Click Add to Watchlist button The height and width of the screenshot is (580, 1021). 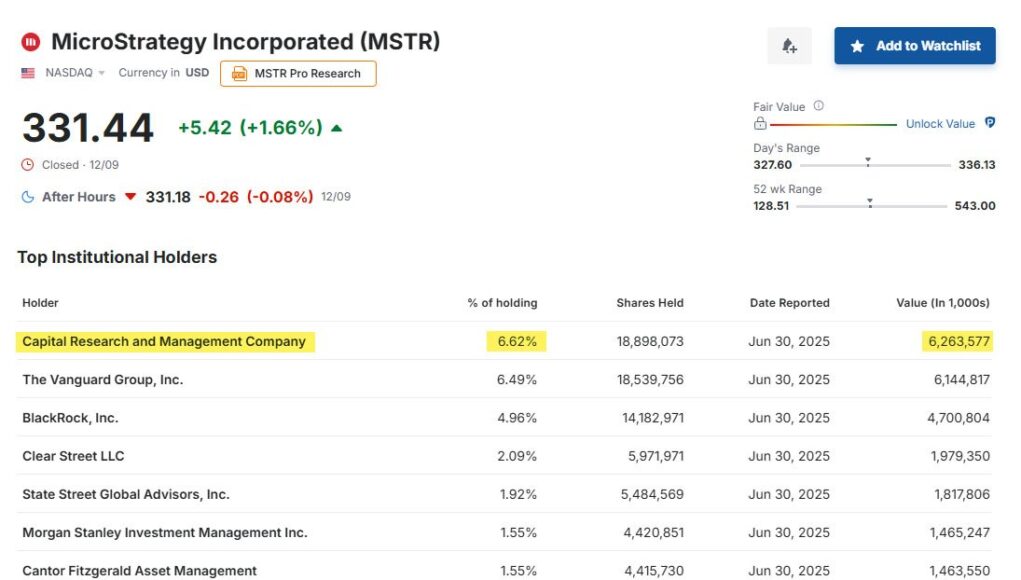pos(915,46)
